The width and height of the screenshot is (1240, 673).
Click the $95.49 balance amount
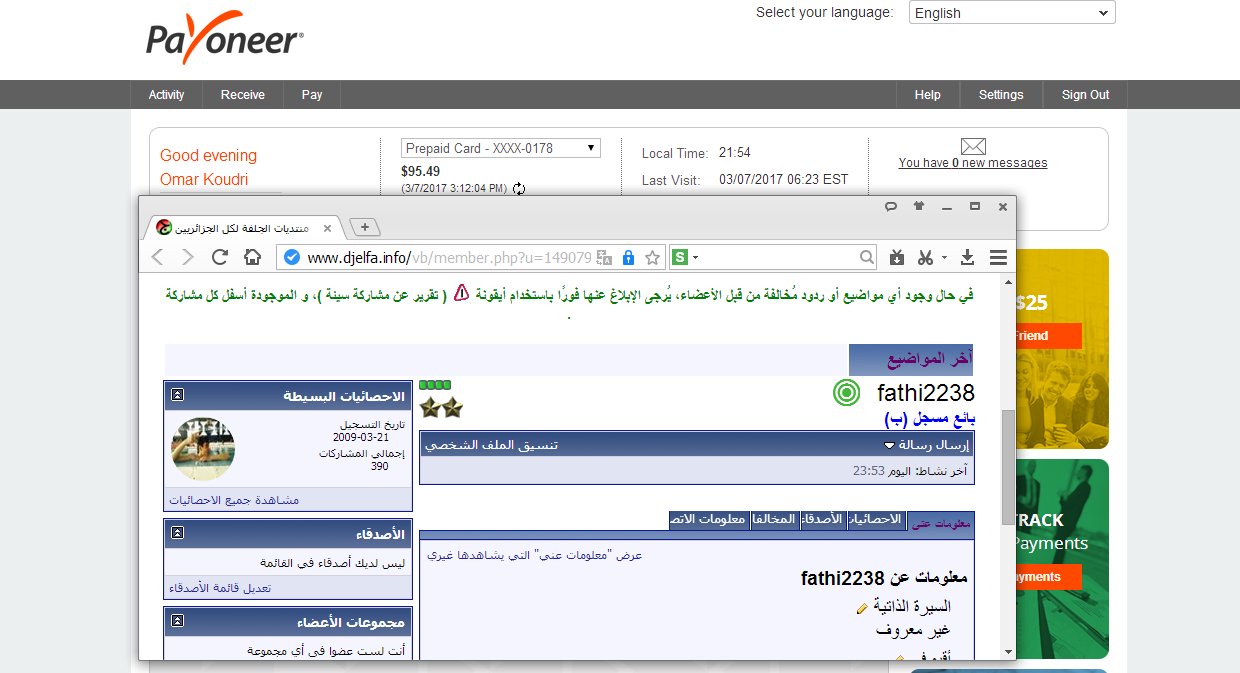tap(421, 171)
